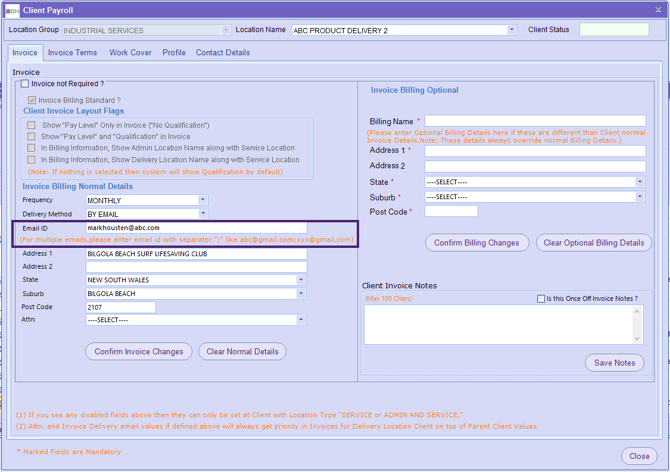Enable Show Delivery Location Name checkbox
The width and height of the screenshot is (670, 472).
[31, 159]
